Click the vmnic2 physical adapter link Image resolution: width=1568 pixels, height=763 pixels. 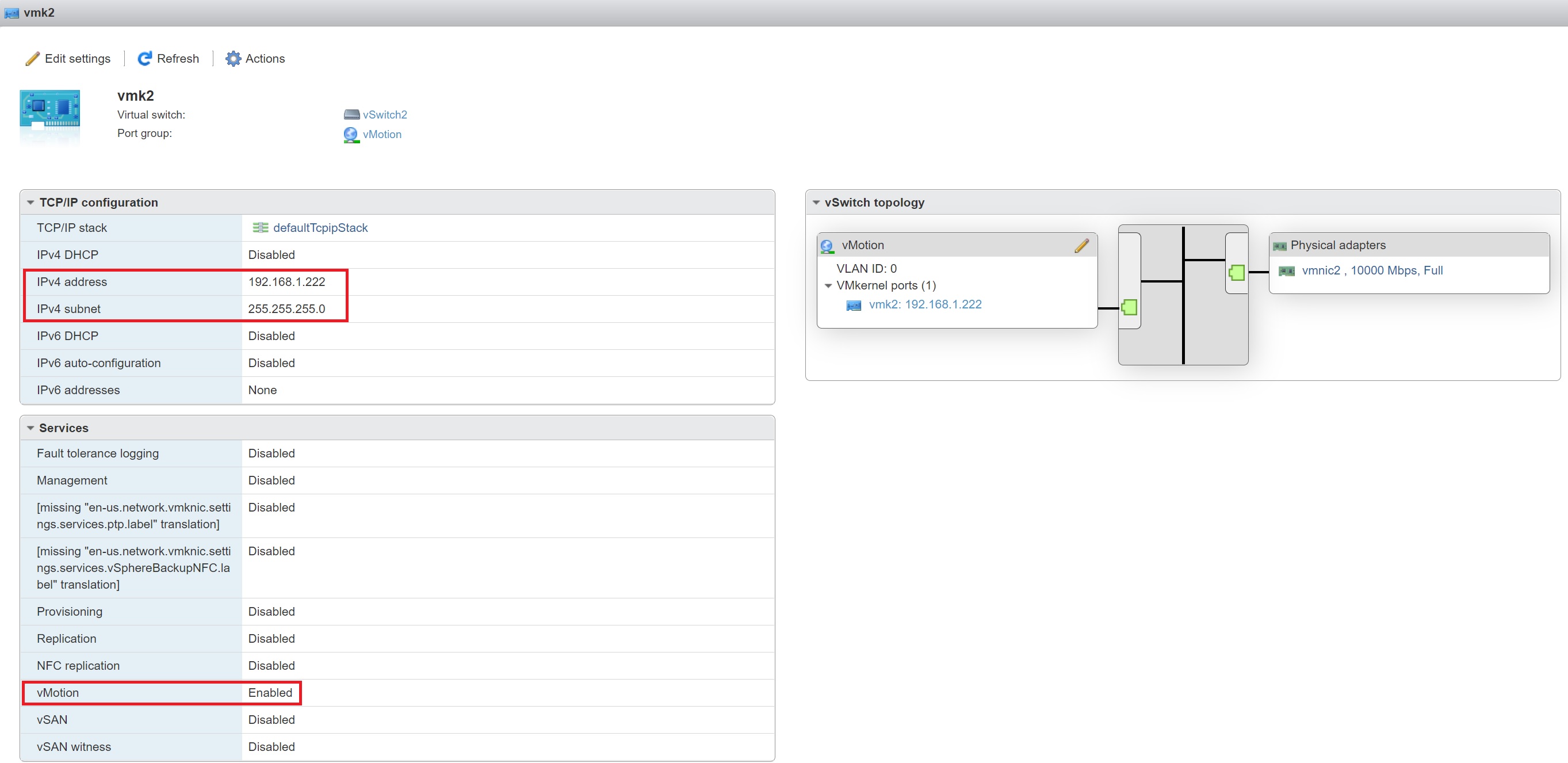[x=1371, y=270]
